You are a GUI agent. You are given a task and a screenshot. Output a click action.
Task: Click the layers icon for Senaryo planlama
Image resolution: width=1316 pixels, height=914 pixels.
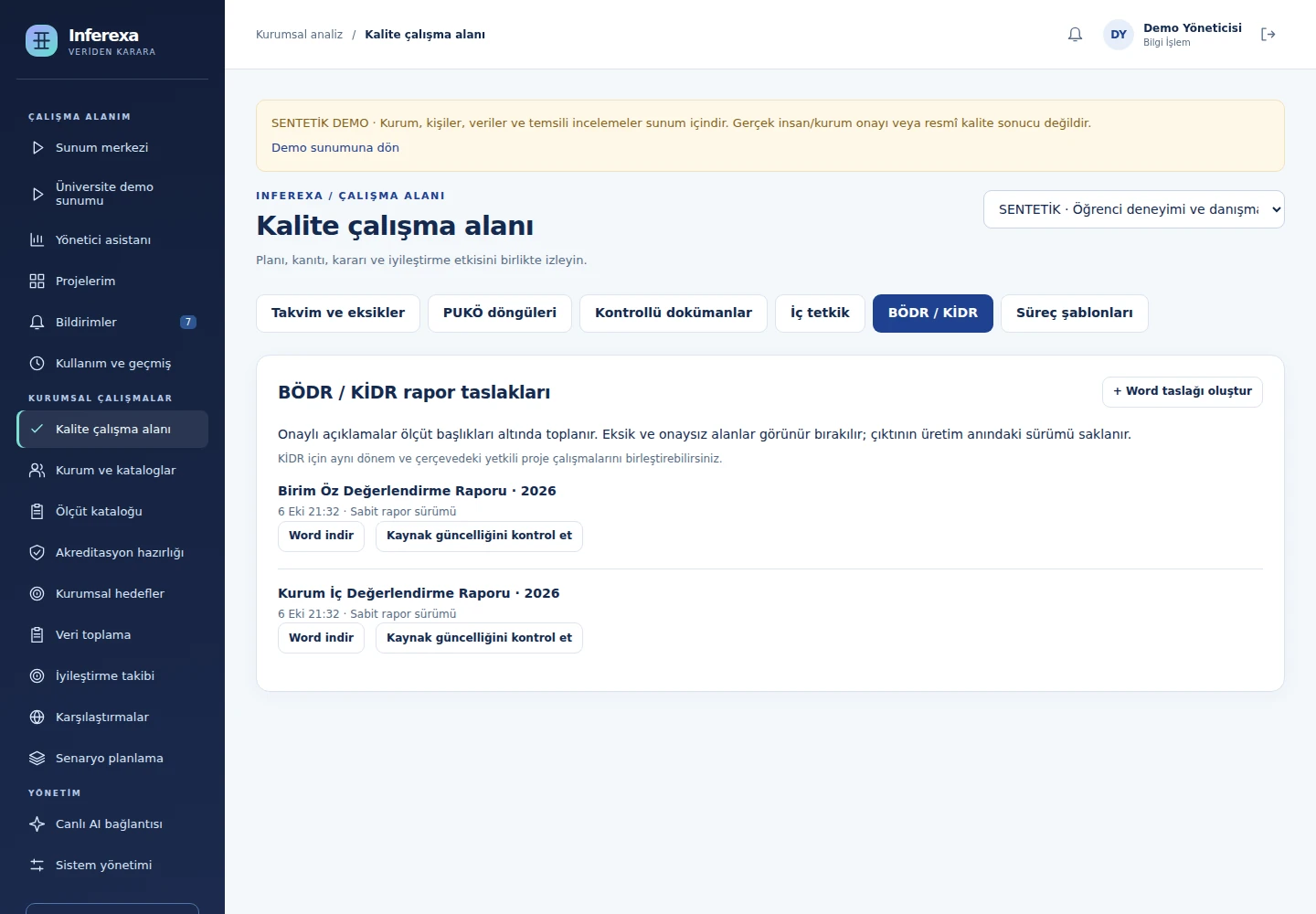[x=37, y=759]
